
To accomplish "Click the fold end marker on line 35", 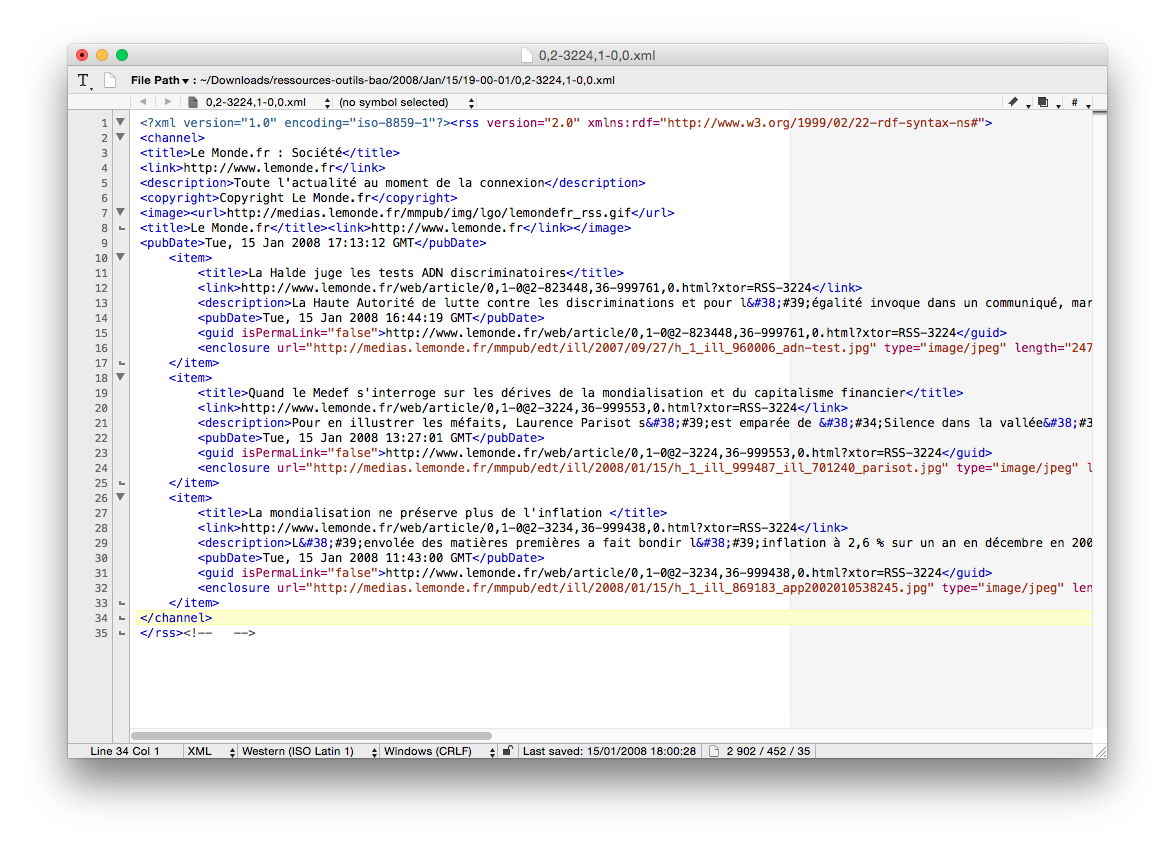I will (121, 633).
